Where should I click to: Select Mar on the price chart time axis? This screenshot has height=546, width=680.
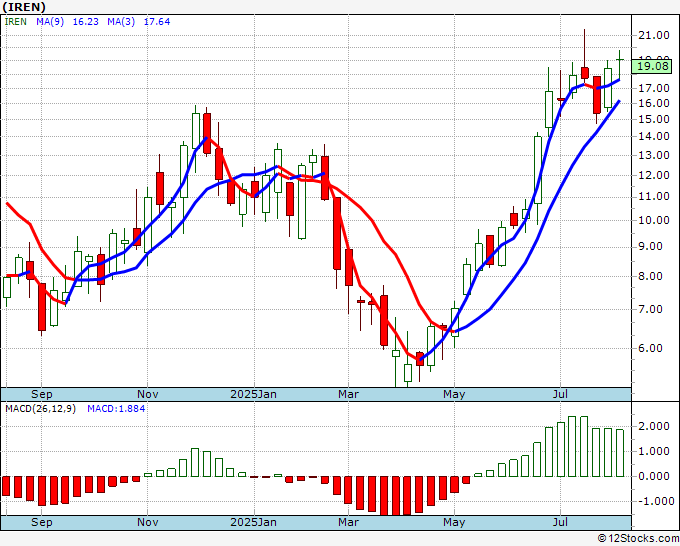[x=349, y=394]
